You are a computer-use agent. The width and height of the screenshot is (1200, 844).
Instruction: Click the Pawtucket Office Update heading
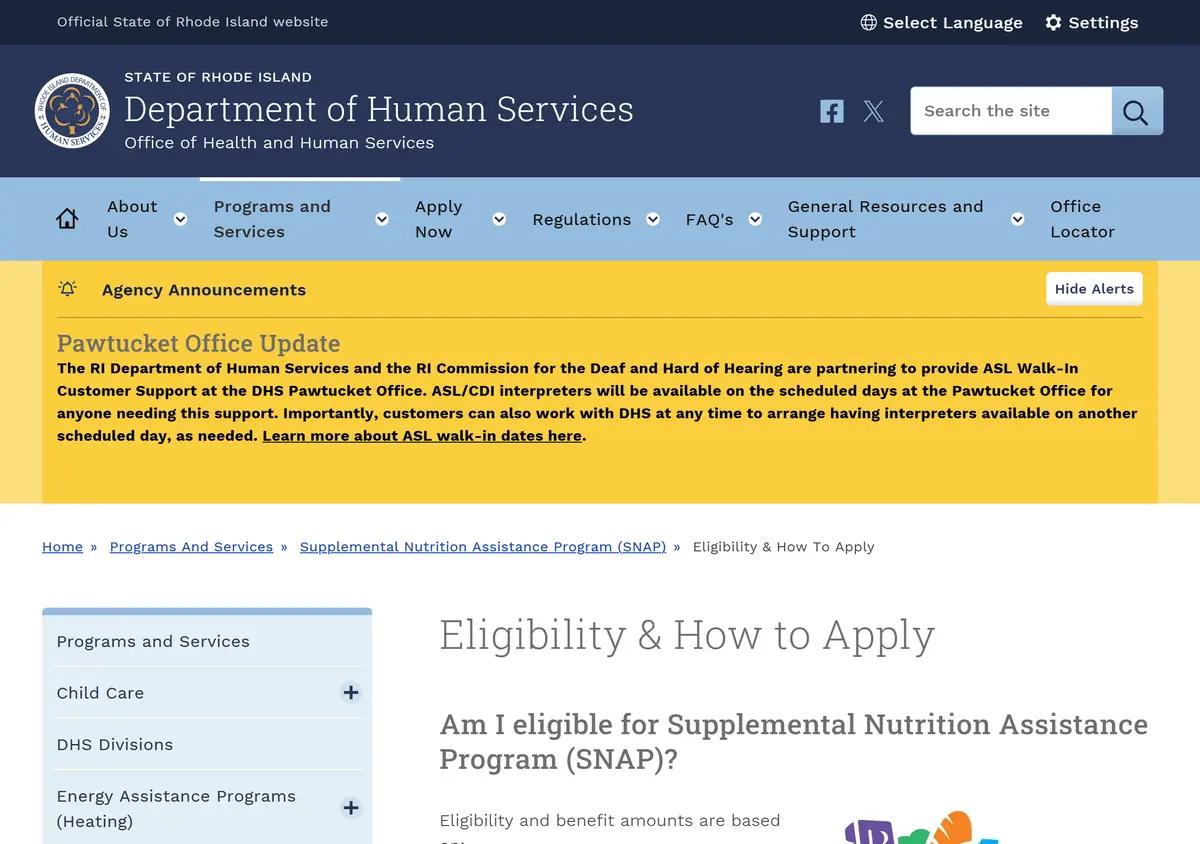[198, 343]
